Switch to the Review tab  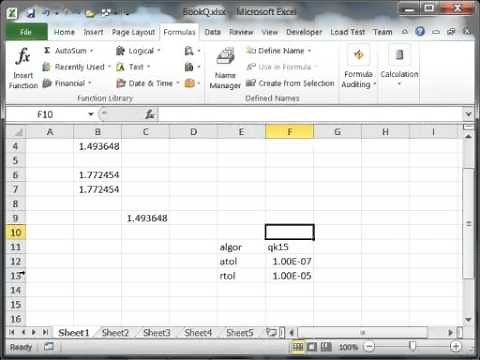pos(241,32)
